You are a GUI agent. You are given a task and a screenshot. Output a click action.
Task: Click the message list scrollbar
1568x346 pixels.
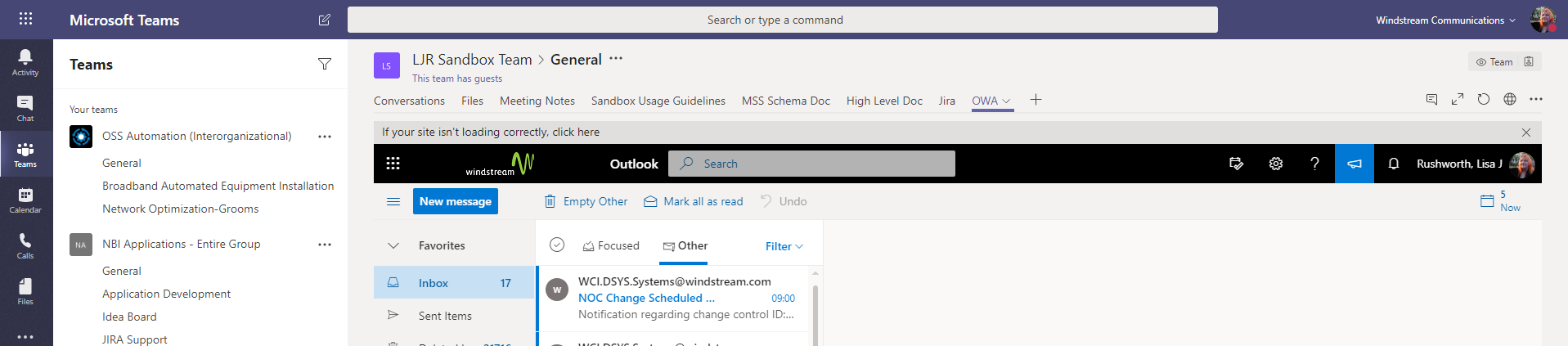pos(815,315)
